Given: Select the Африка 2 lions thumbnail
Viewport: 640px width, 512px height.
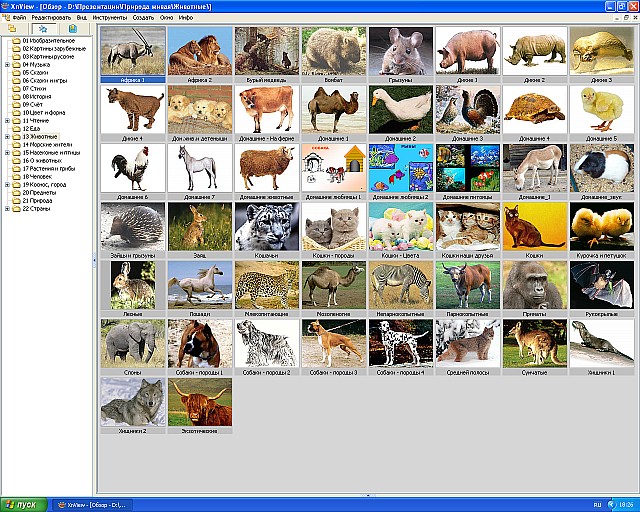Looking at the screenshot, I should pos(200,51).
